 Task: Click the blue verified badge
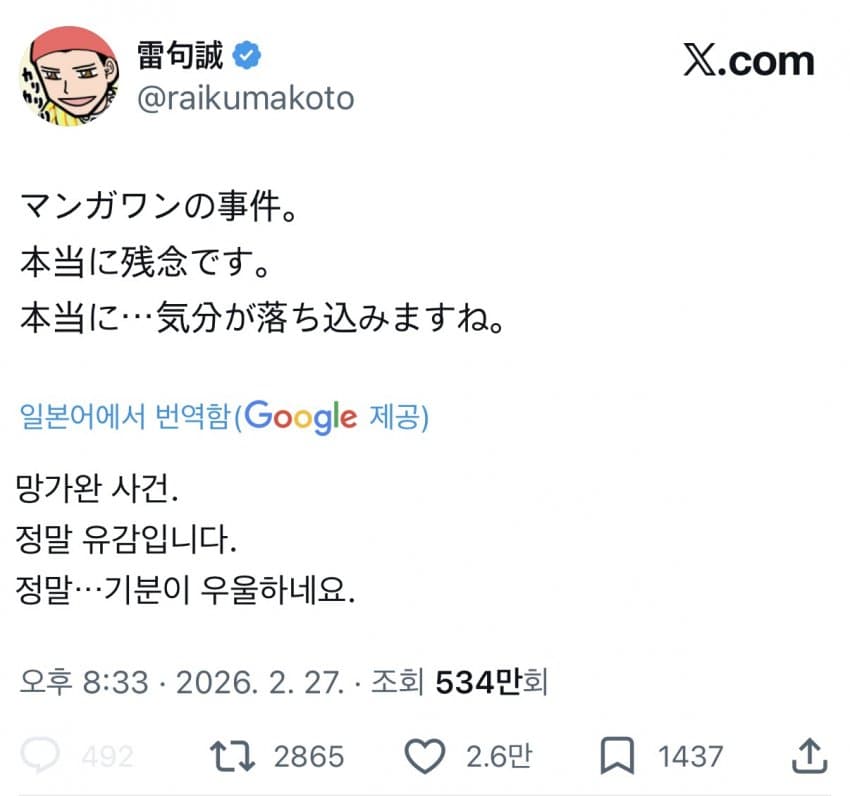pyautogui.click(x=246, y=56)
